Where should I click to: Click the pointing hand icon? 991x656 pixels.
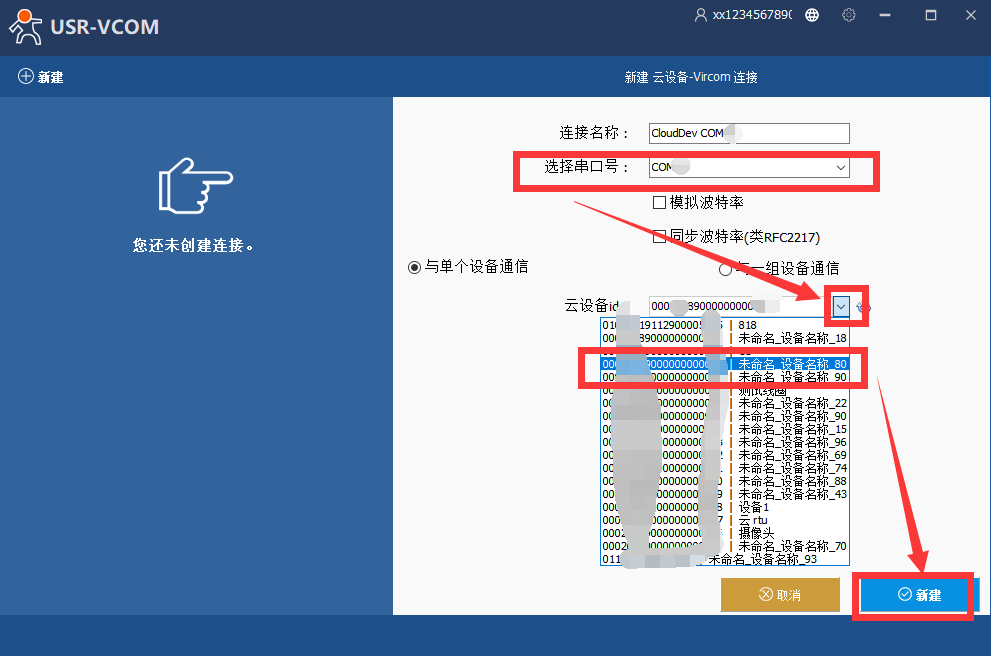coord(195,185)
